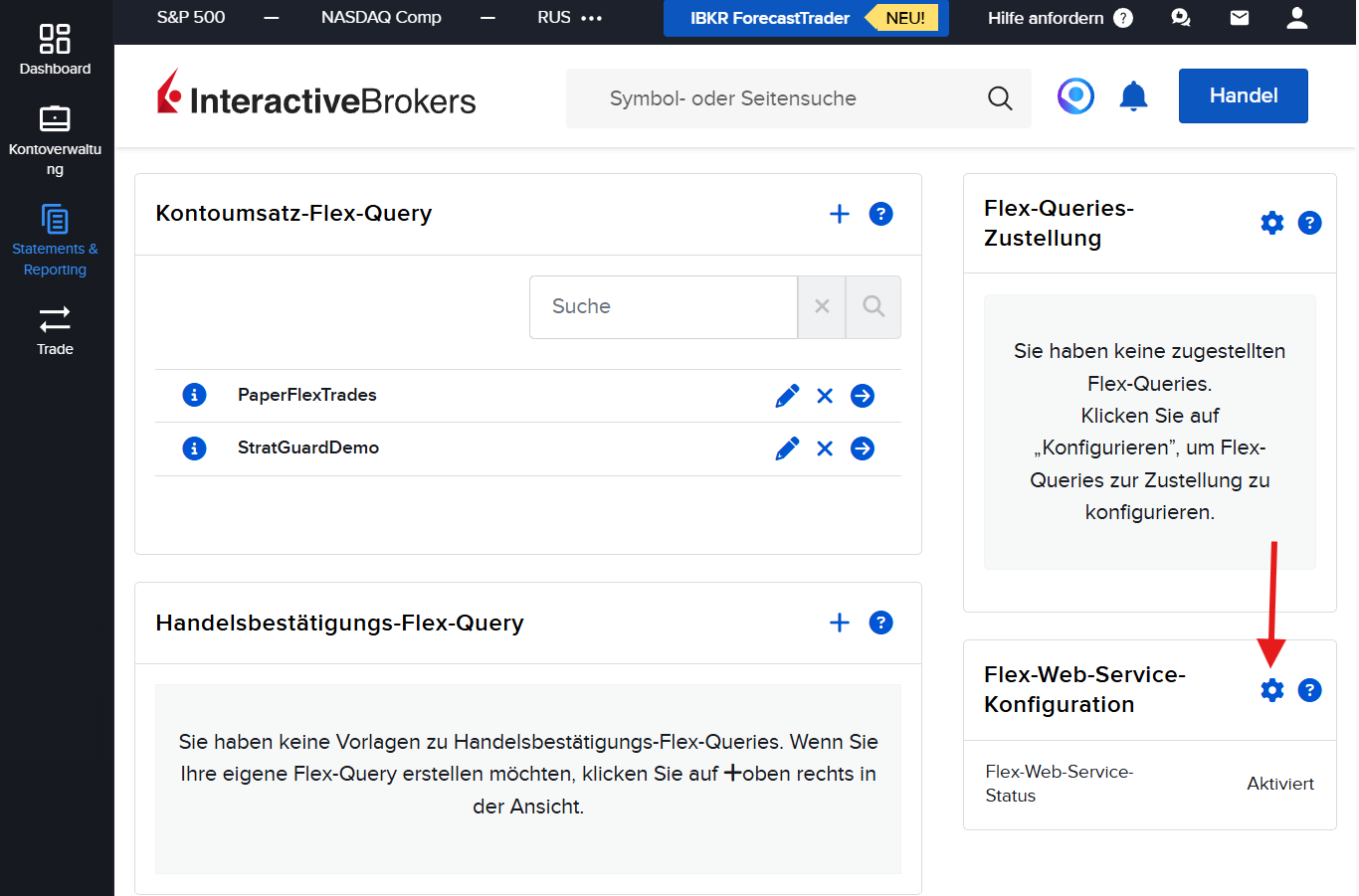The width and height of the screenshot is (1359, 896).
Task: Open info for the StratGuardDemo query
Action: coord(194,448)
